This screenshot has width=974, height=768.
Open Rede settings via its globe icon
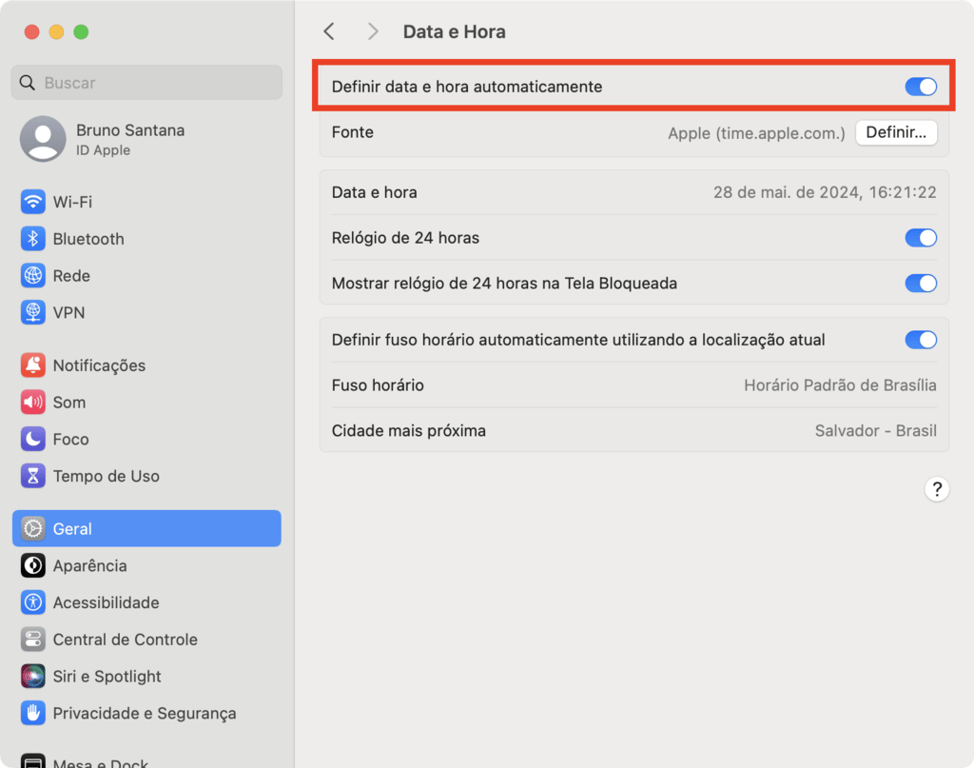point(33,275)
